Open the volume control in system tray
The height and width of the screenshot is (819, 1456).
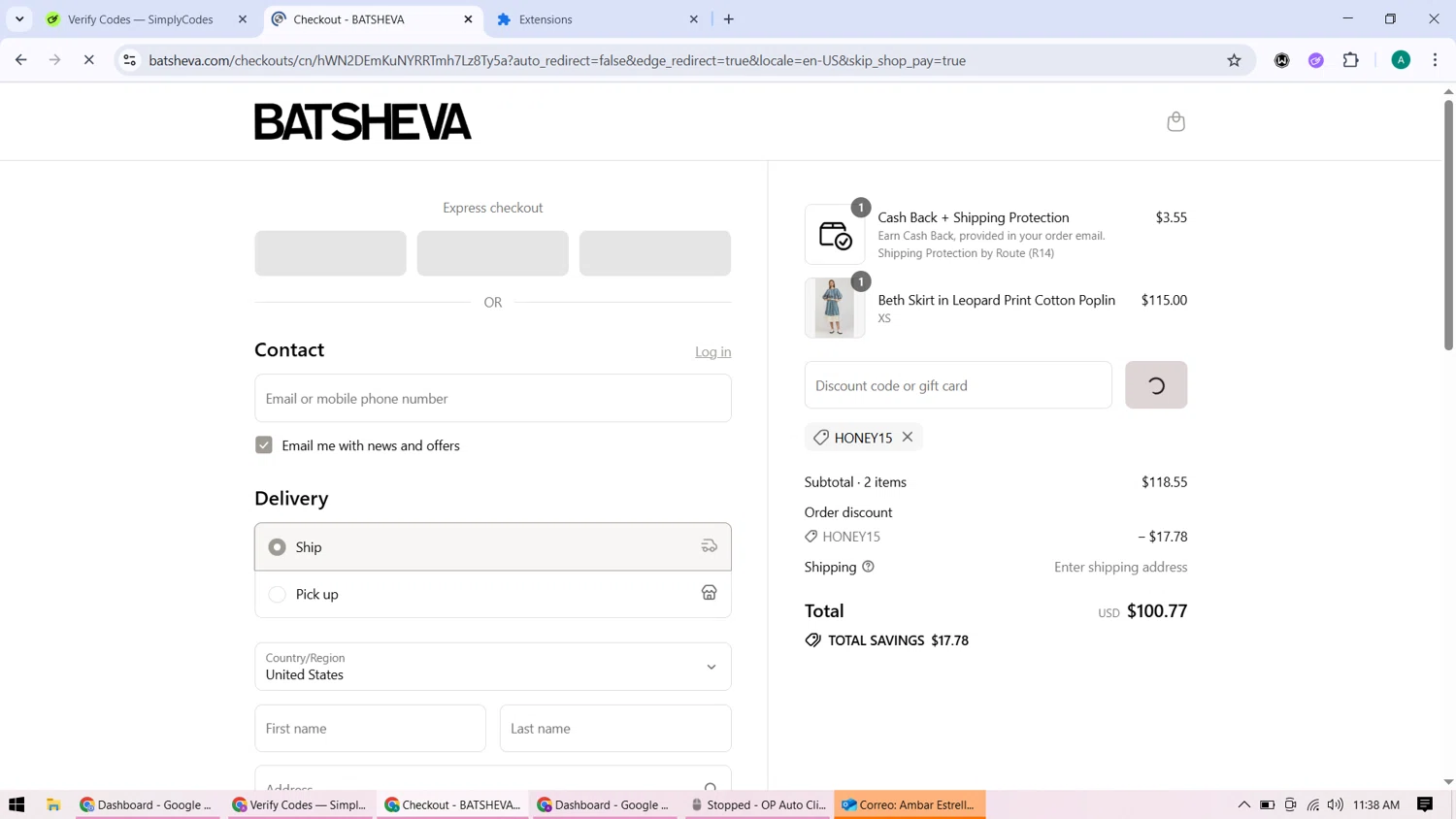click(x=1336, y=804)
